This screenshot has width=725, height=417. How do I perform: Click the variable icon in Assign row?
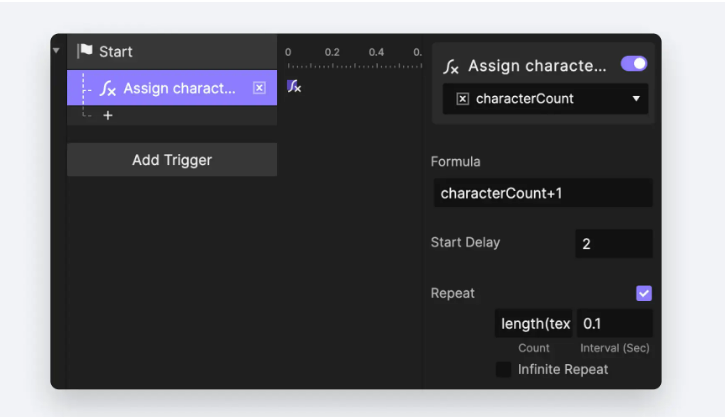tap(259, 88)
